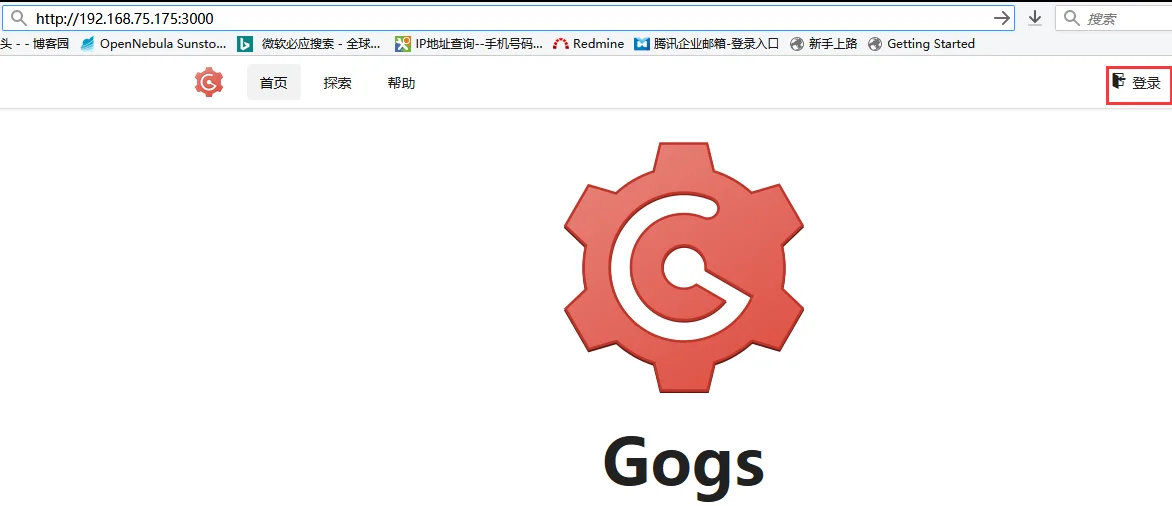Viewport: 1172px width, 506px height.
Task: Open the Getting Started bookmark
Action: (x=921, y=44)
